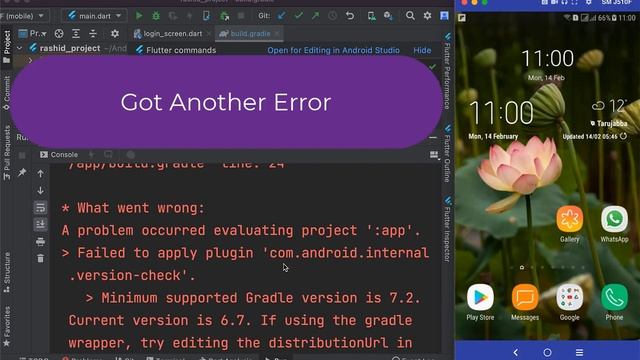
Task: Open Project panel options gear
Action: point(115,33)
